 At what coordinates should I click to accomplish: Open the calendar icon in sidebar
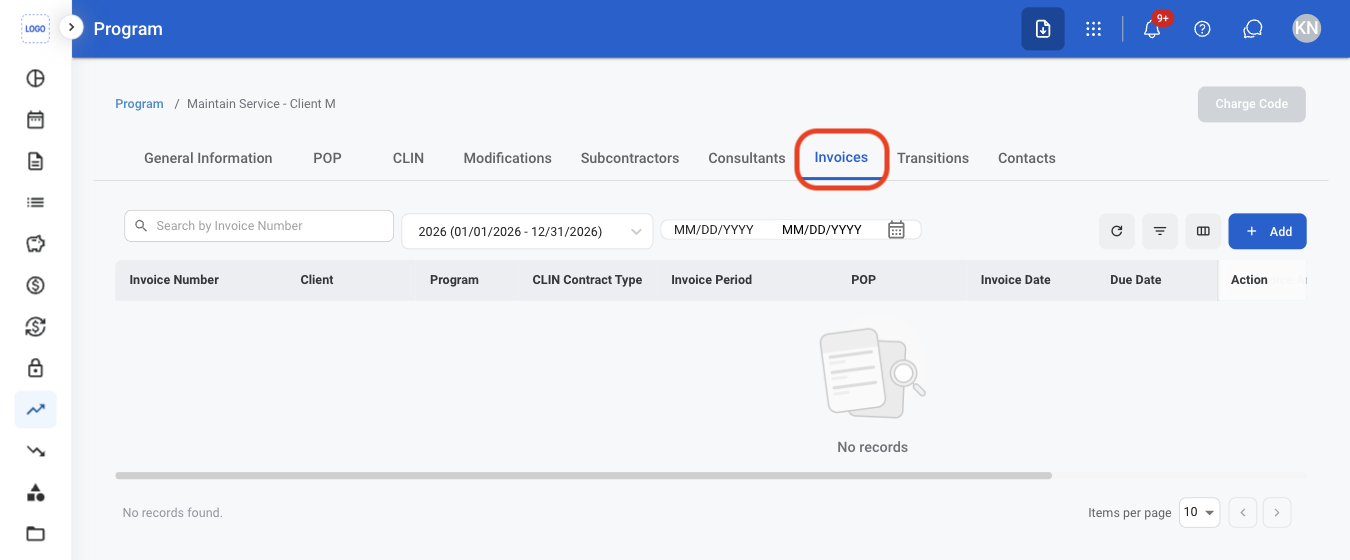[x=35, y=120]
